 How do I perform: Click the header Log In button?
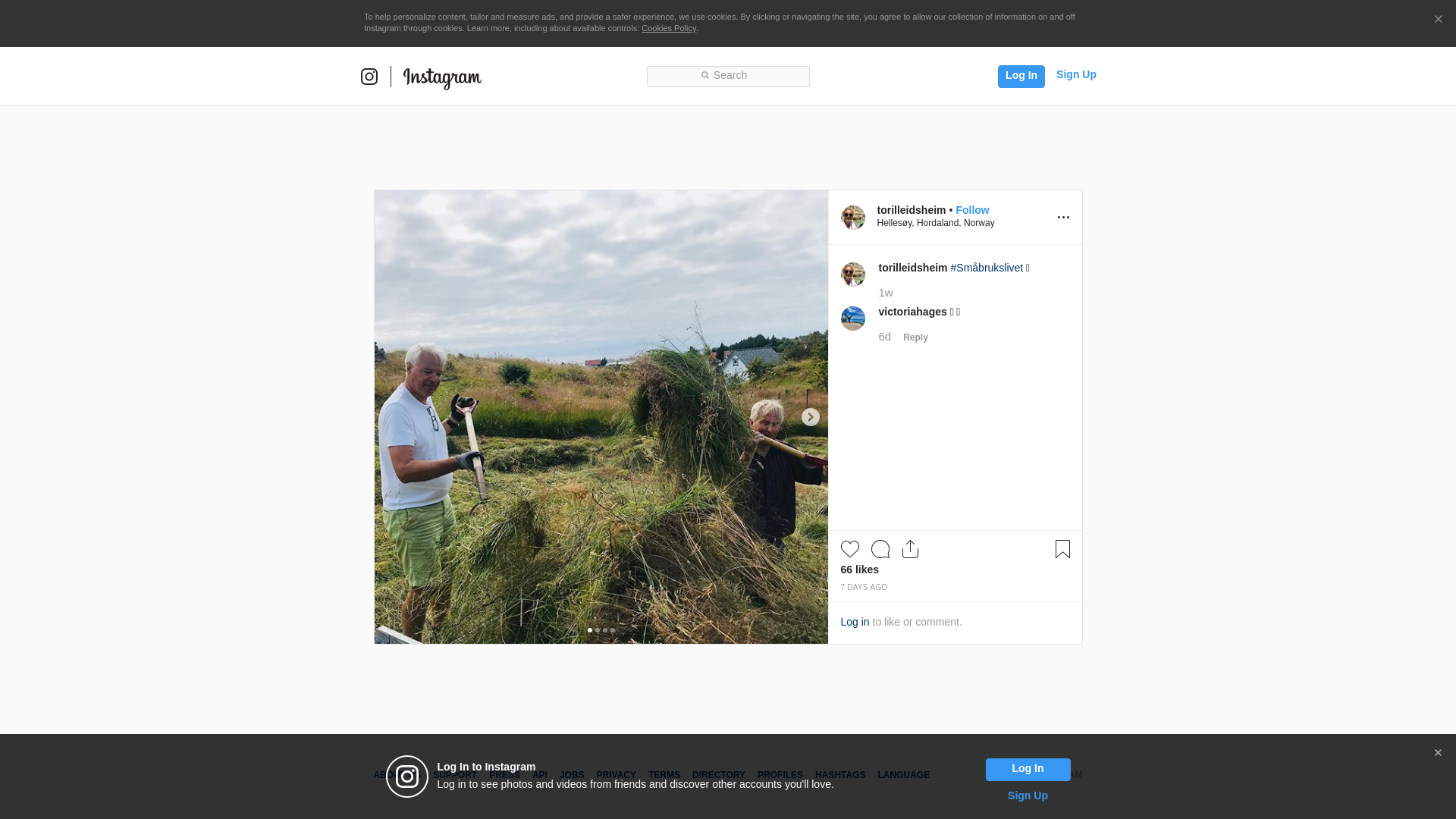(x=1021, y=76)
